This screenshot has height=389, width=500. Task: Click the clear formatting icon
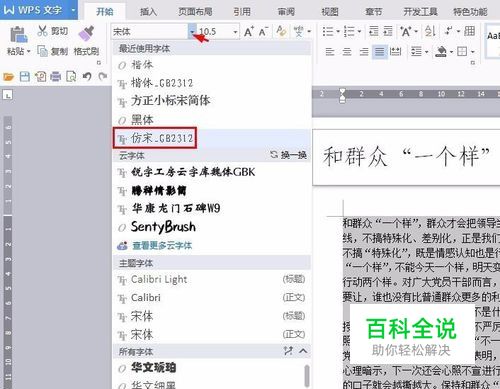[281, 31]
